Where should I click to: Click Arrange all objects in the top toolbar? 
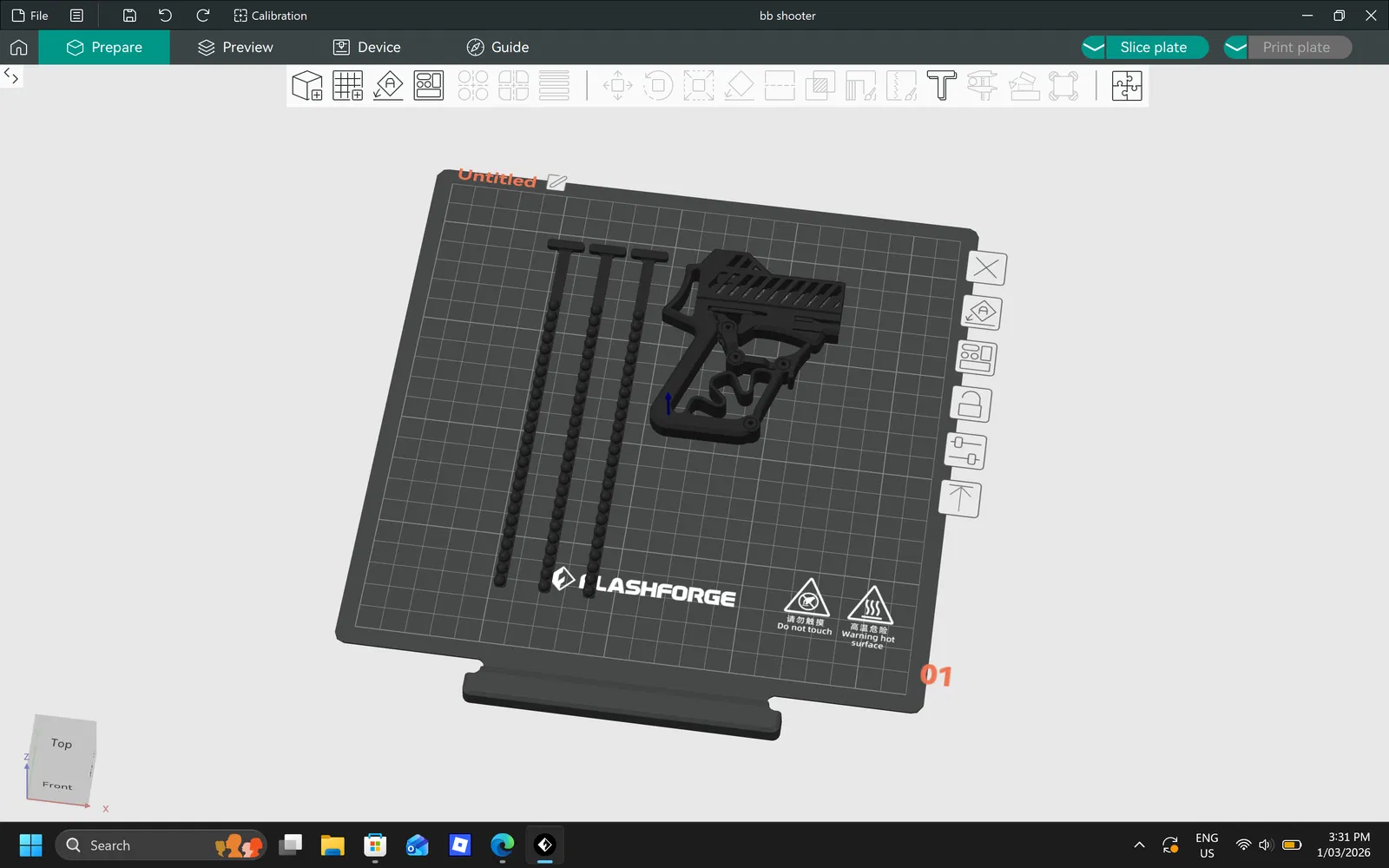click(x=428, y=85)
